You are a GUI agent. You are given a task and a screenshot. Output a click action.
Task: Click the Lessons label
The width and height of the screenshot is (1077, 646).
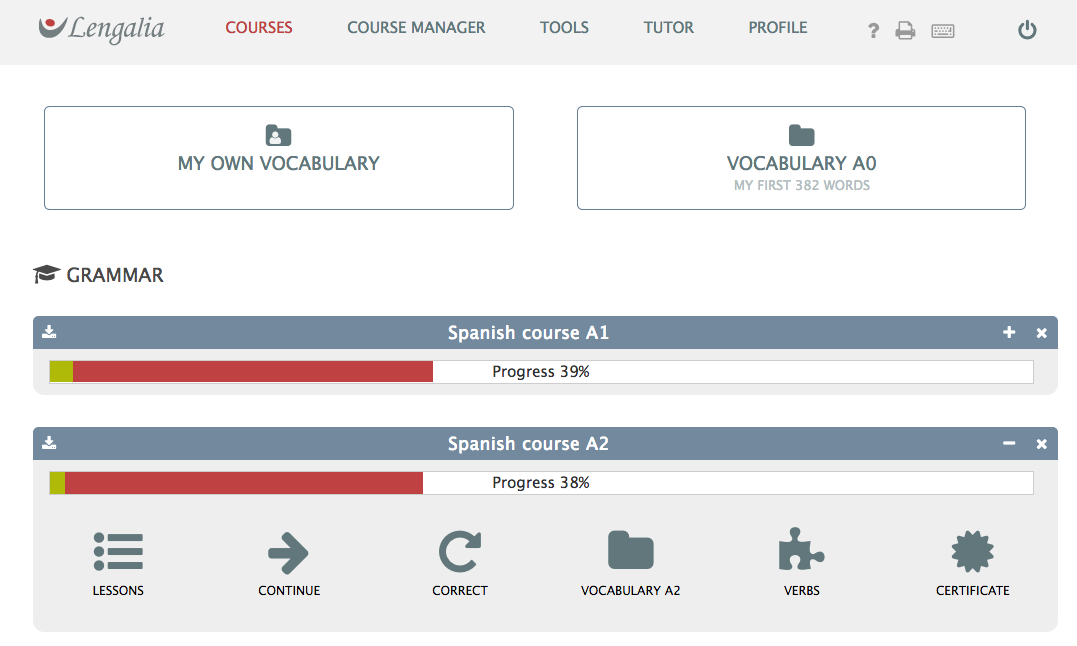point(118,590)
